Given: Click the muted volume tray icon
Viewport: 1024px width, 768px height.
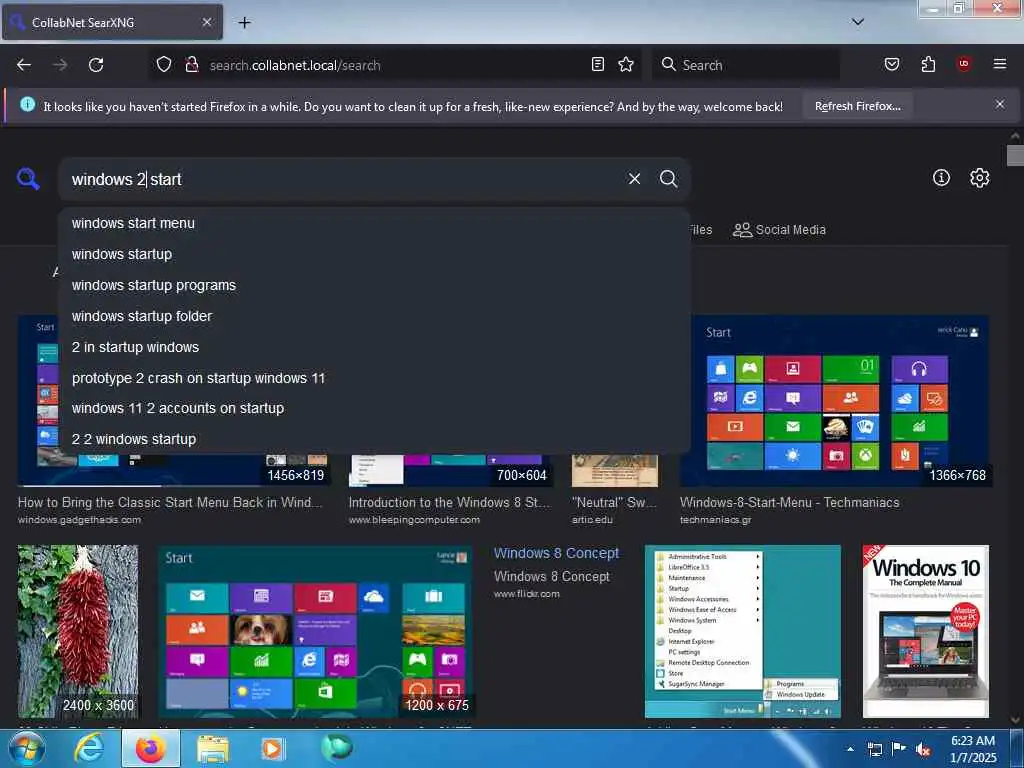Looking at the screenshot, I should click(x=922, y=750).
